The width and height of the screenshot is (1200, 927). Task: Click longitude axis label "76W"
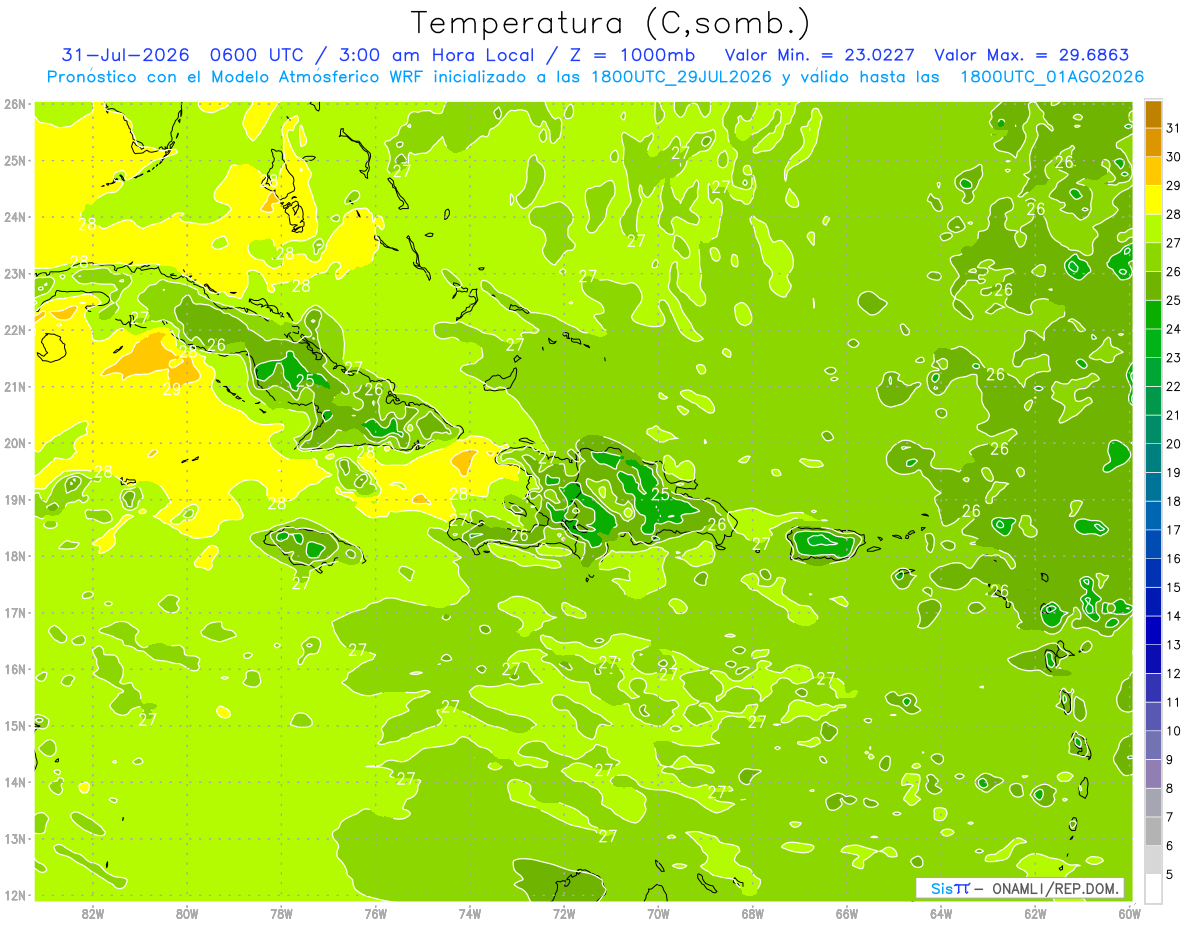[x=375, y=914]
